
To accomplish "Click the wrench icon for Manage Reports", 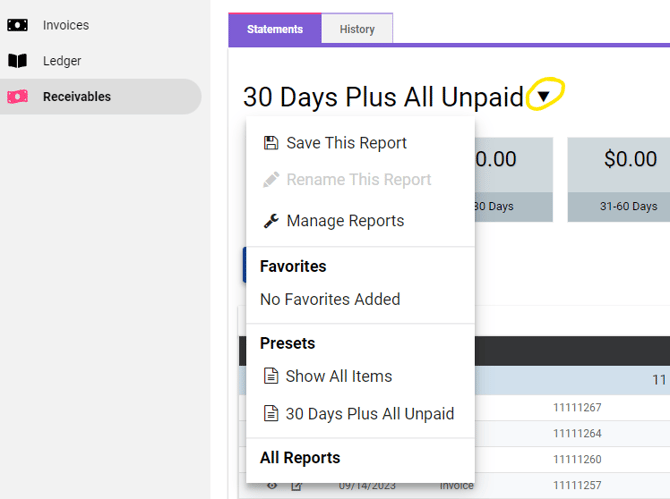I will pos(270,221).
